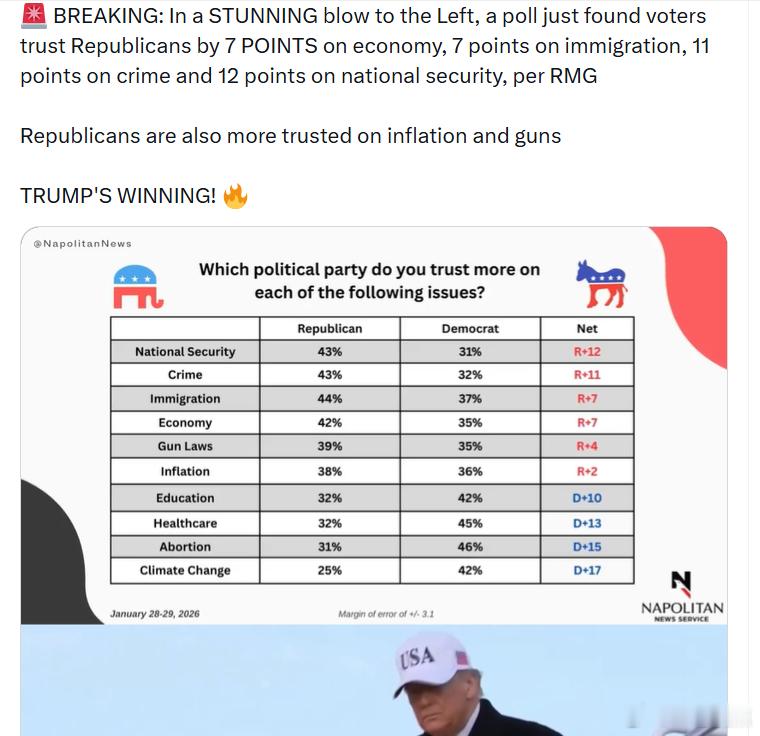Click the Republican column header

click(x=330, y=329)
